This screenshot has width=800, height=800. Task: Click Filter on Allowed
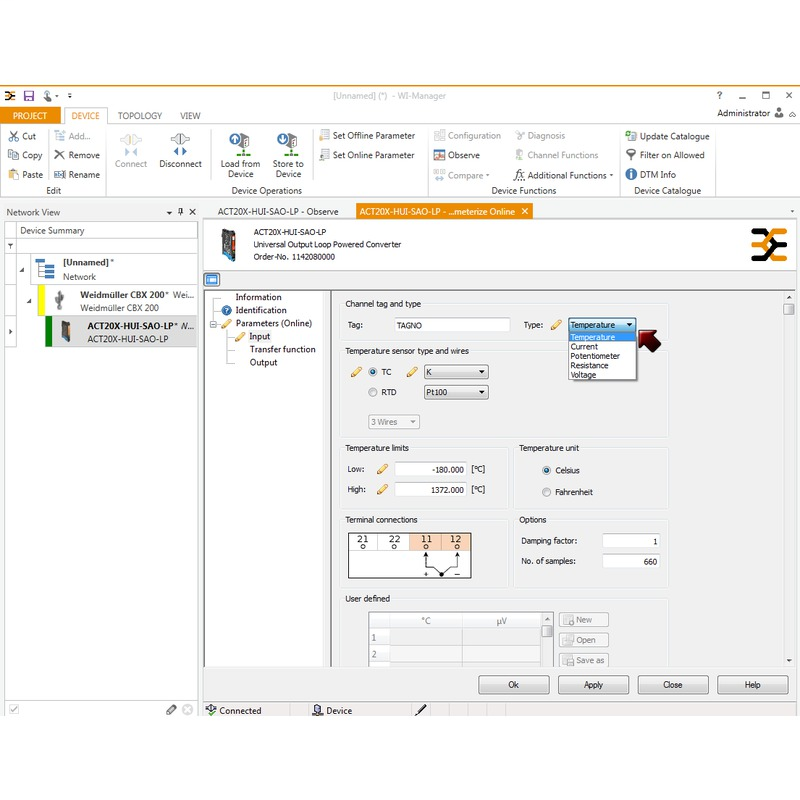[x=665, y=155]
